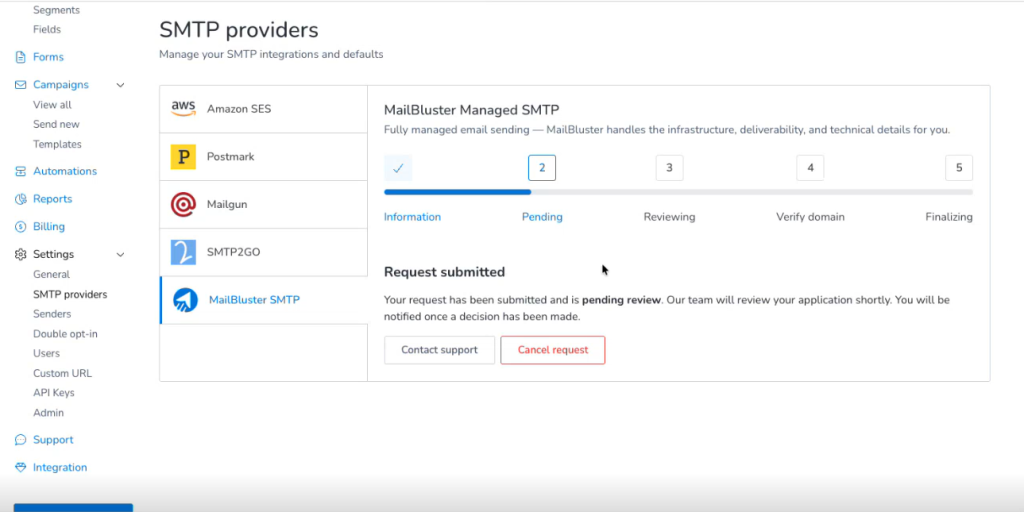The width and height of the screenshot is (1024, 512).
Task: Select the Amazon SES provider tab
Action: pos(263,109)
